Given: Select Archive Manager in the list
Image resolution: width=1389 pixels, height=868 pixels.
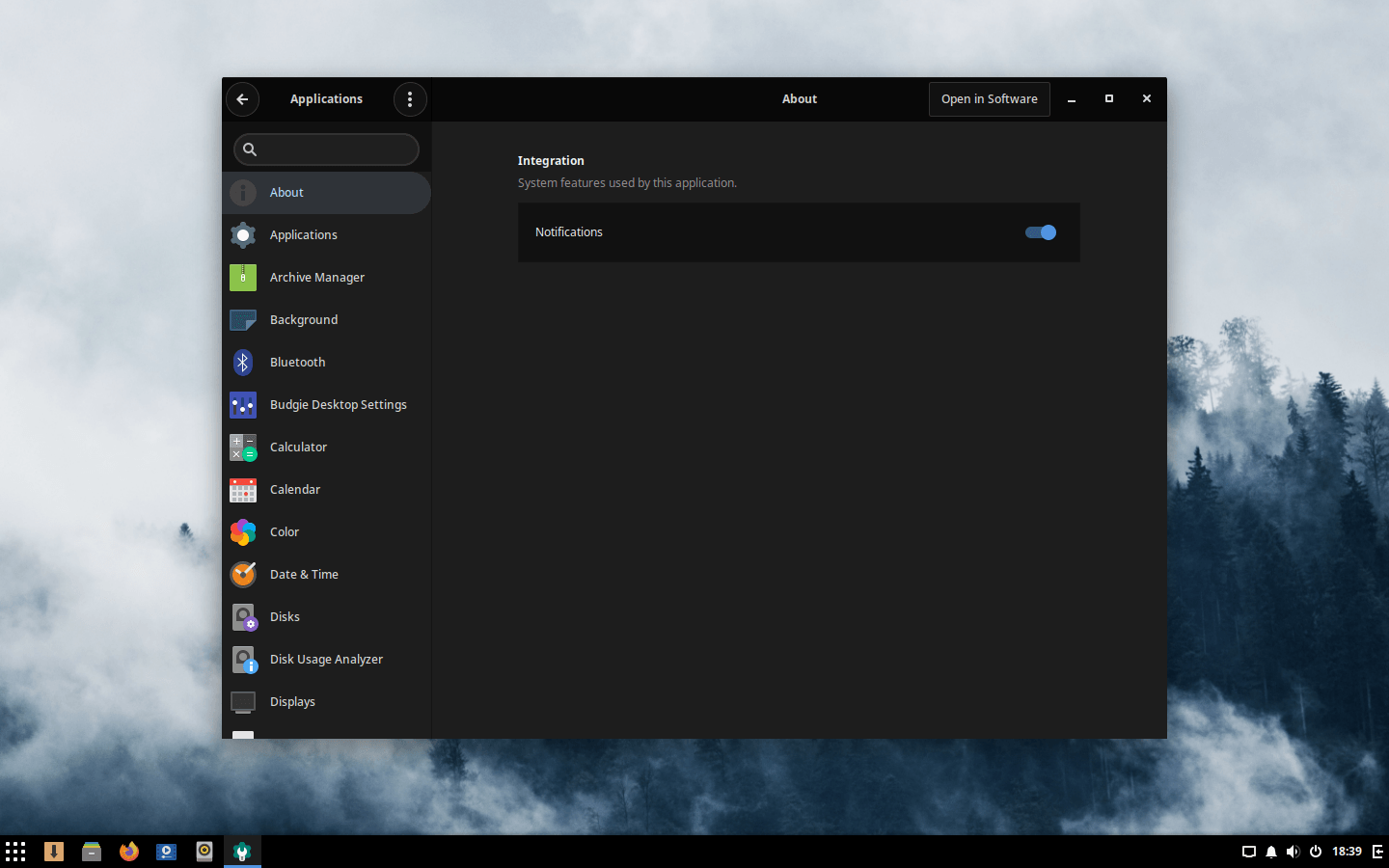Looking at the screenshot, I should click(x=326, y=278).
